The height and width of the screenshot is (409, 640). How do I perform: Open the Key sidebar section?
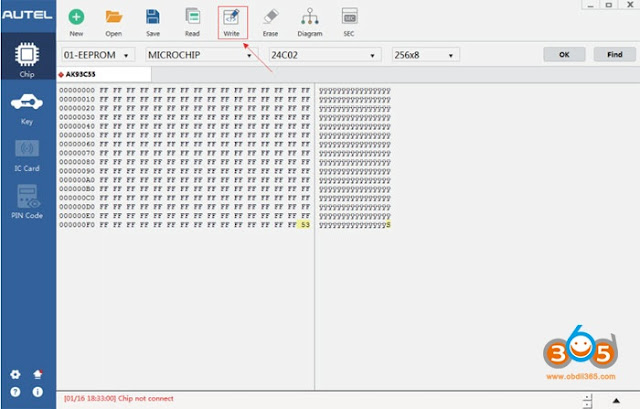pyautogui.click(x=27, y=109)
